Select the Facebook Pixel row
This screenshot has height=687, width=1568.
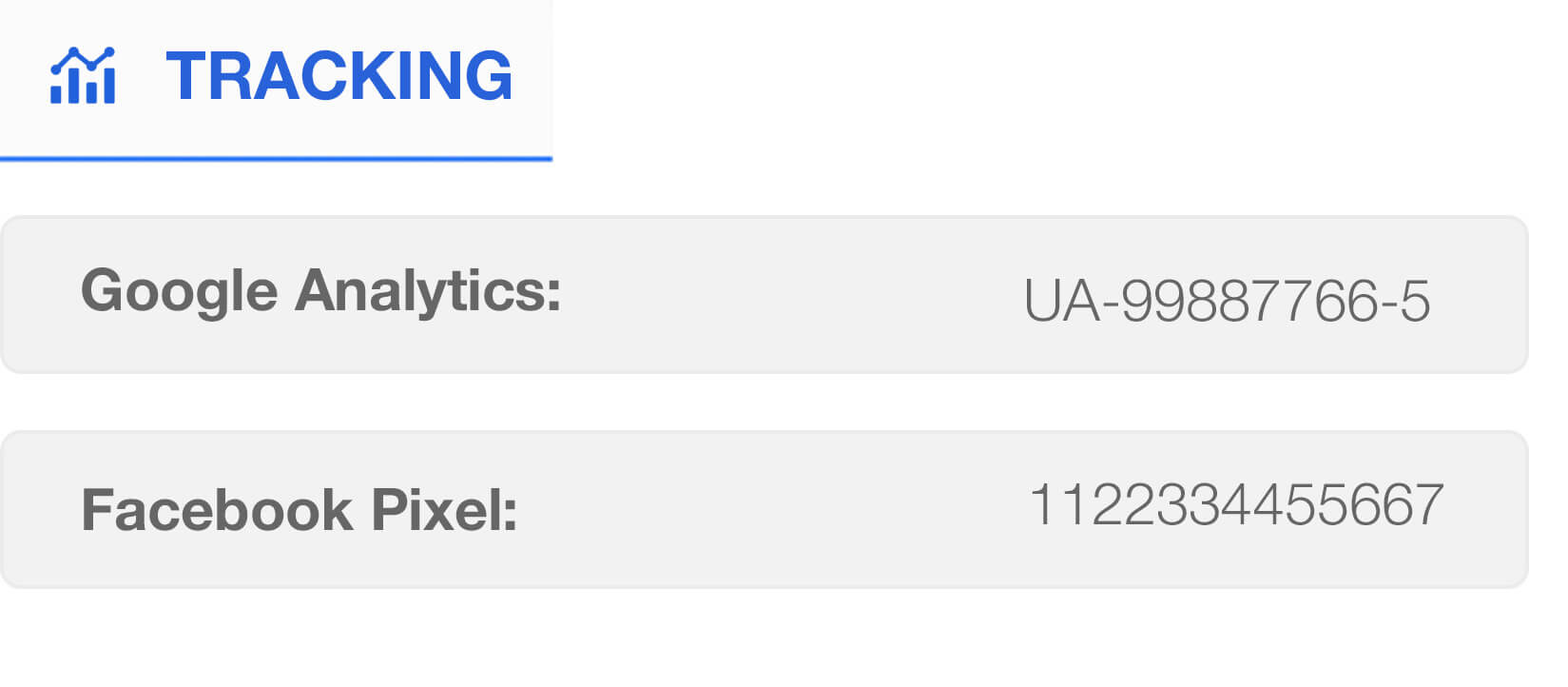tap(764, 509)
